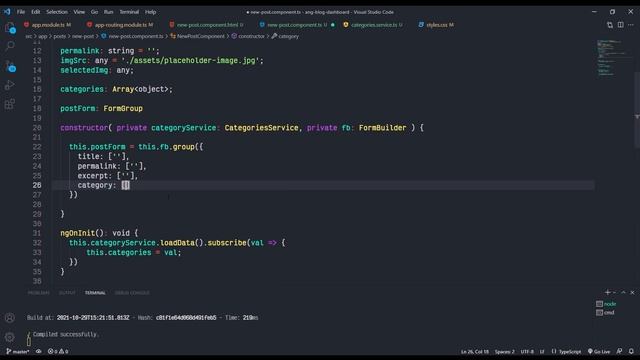Switch to new-post.component.html tab
This screenshot has width=640, height=360.
(x=206, y=25)
